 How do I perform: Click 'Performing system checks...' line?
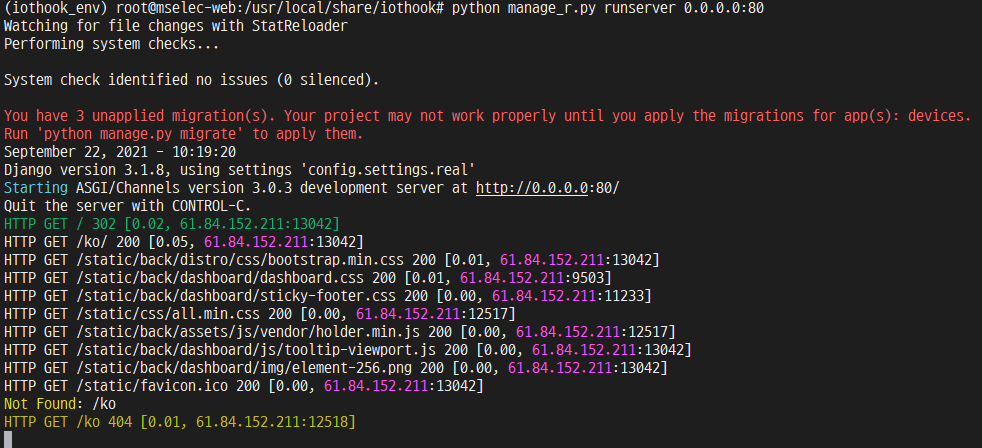111,44
